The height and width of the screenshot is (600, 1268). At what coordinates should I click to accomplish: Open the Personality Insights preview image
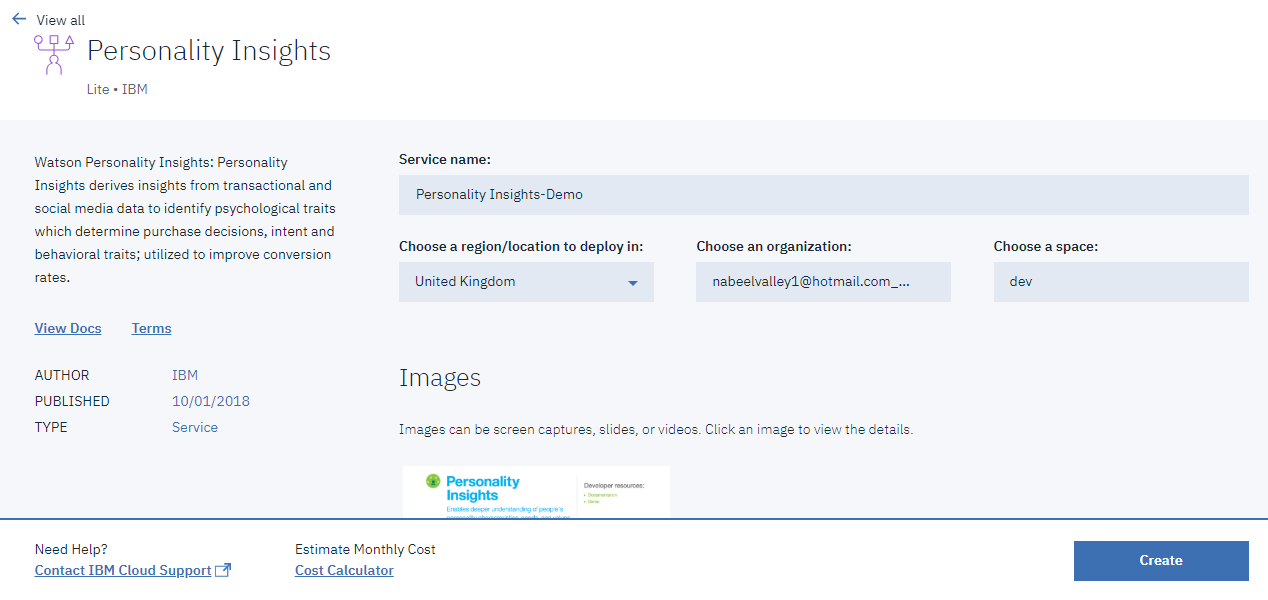(536, 490)
